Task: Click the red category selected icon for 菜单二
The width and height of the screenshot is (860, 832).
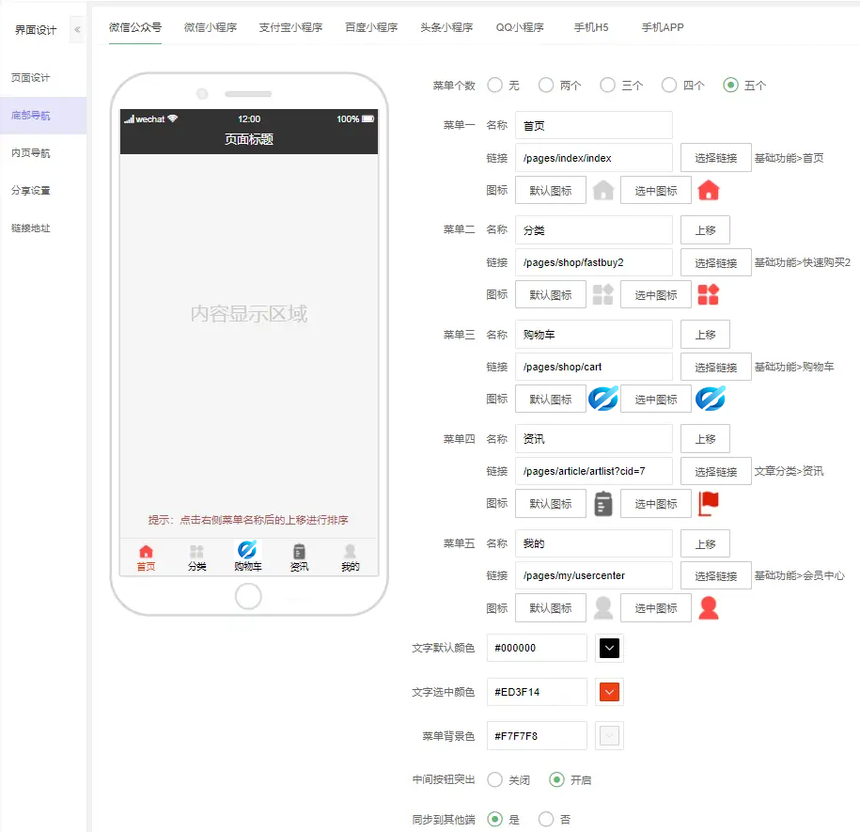Action: click(708, 295)
